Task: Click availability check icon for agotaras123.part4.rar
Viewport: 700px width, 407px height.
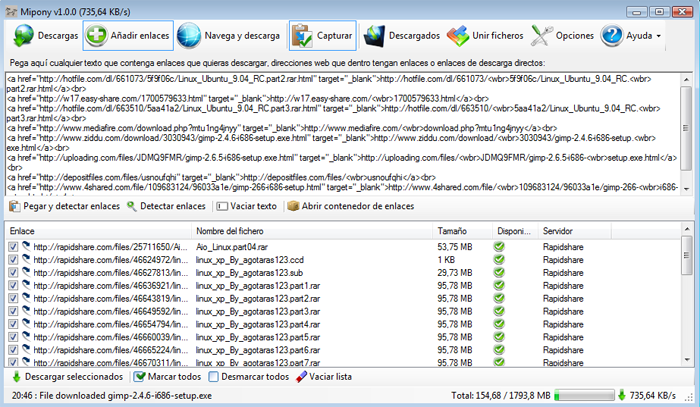Action: (x=499, y=324)
